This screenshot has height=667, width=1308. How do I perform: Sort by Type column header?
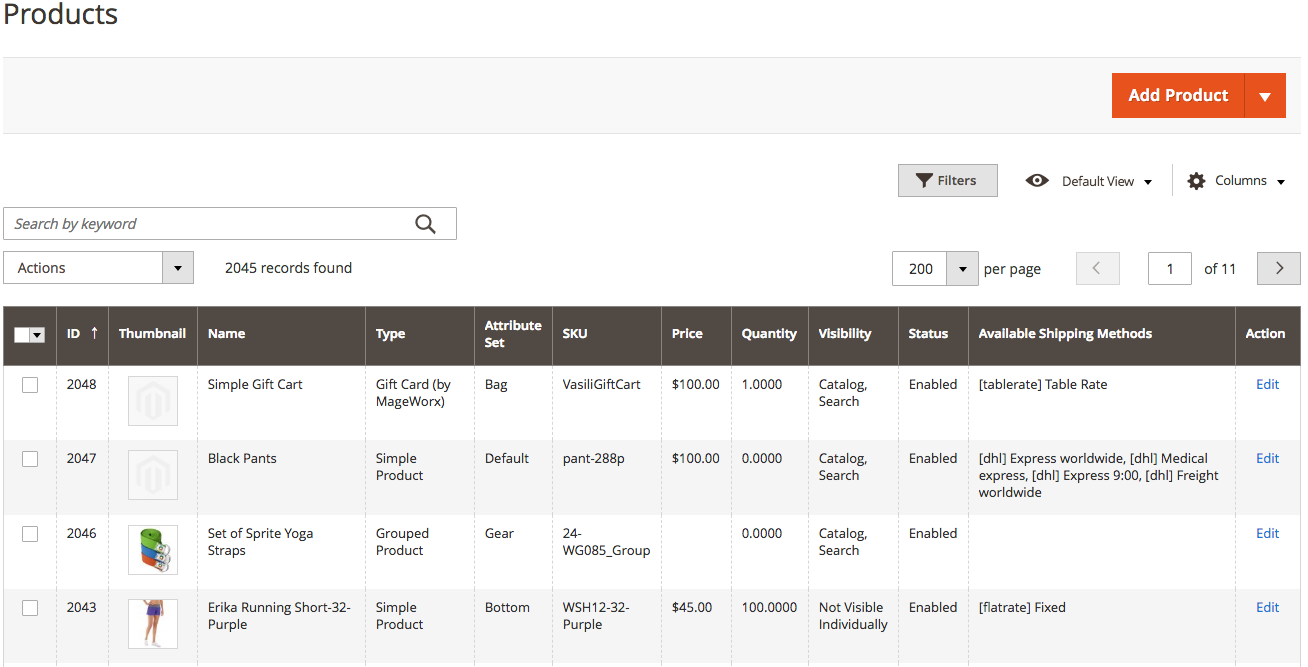pos(420,334)
